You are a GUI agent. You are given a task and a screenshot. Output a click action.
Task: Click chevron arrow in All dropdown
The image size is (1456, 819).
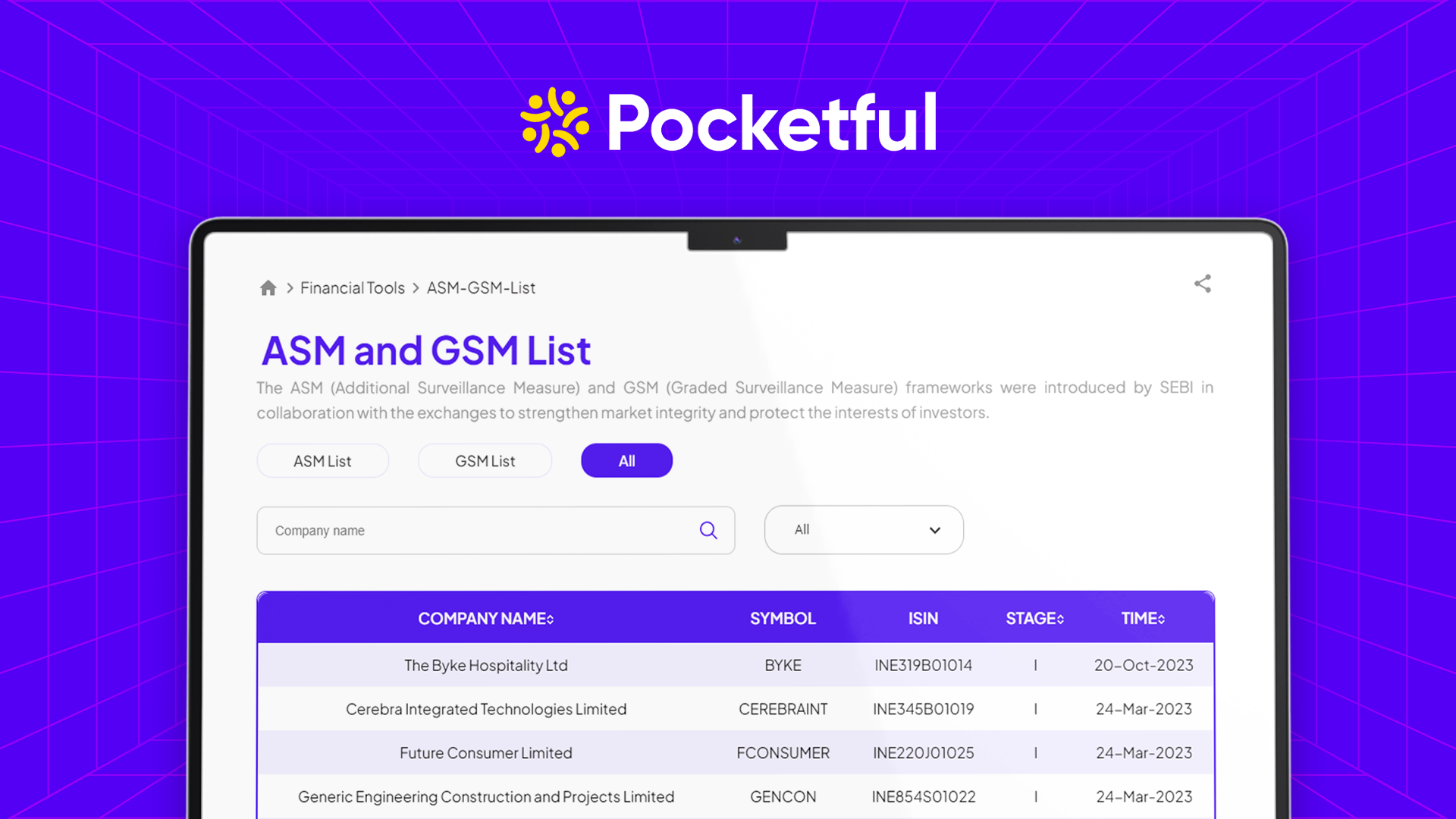934,530
